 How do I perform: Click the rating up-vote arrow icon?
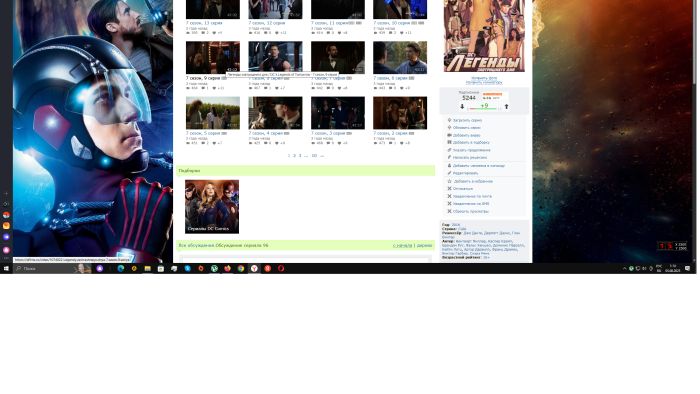coord(506,107)
